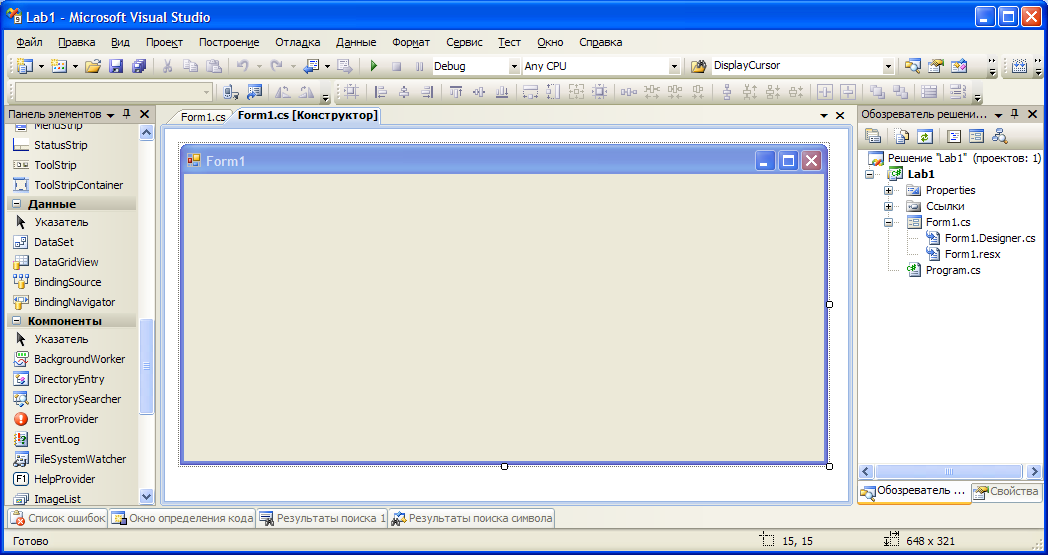Image resolution: width=1048 pixels, height=555 pixels.
Task: Click the Undo toolbar dropdown arrow
Action: (259, 66)
